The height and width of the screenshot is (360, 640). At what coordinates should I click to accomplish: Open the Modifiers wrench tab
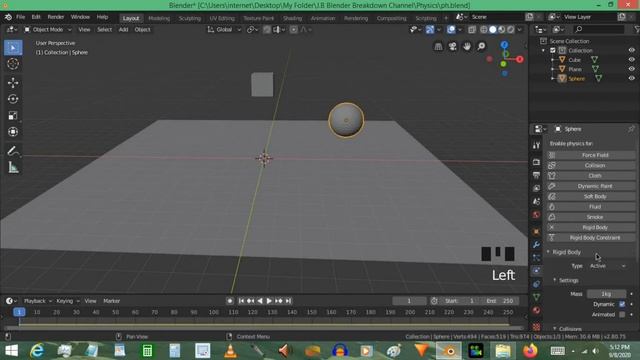pyautogui.click(x=536, y=244)
